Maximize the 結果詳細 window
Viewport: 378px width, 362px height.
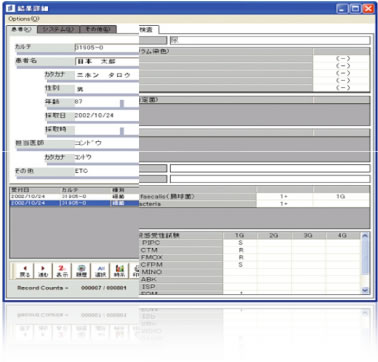(355, 8)
